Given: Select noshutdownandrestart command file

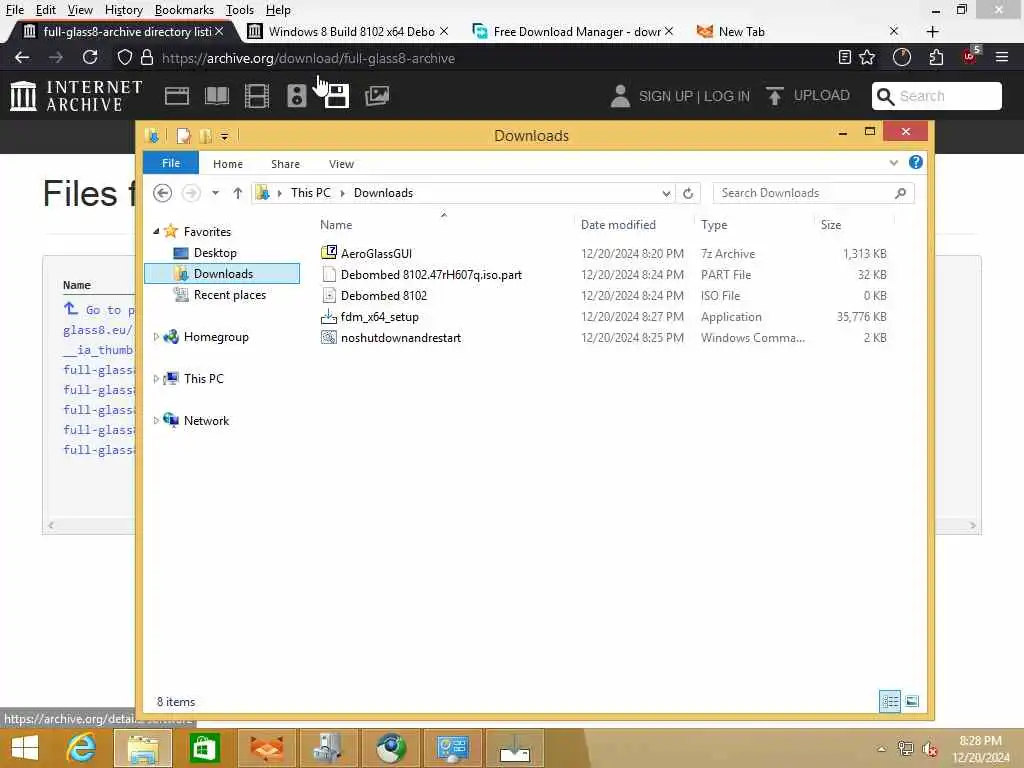Looking at the screenshot, I should pos(400,338).
